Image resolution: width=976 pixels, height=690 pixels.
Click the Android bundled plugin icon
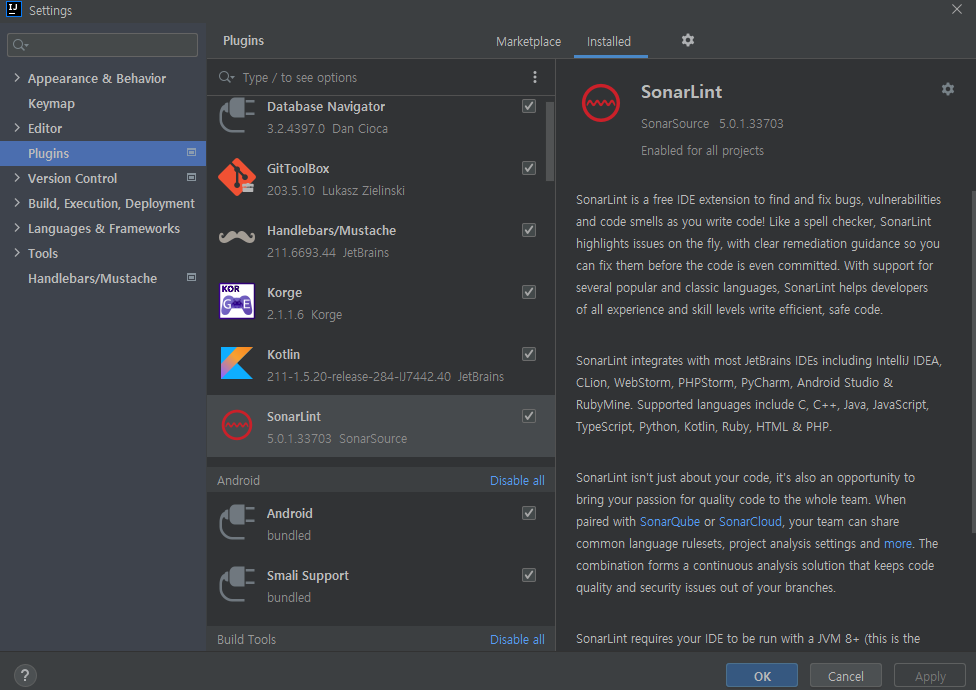pos(237,523)
